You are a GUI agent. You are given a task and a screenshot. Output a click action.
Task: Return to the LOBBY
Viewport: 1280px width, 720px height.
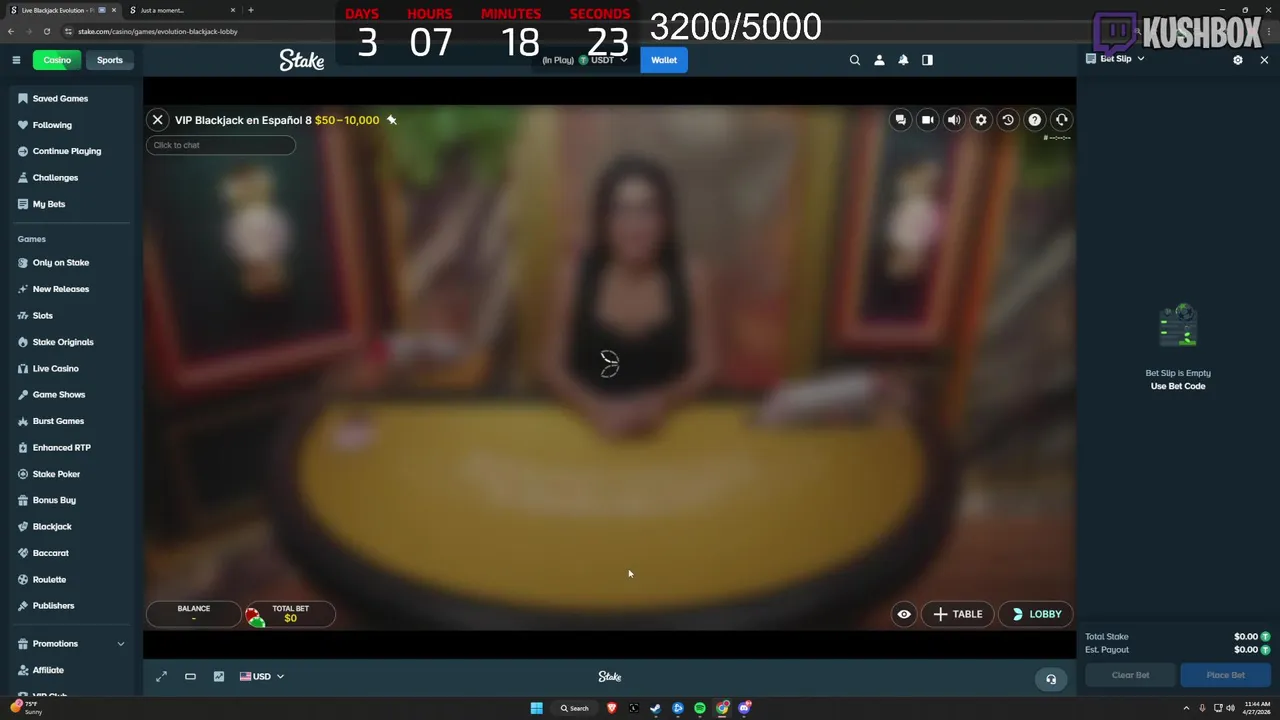click(1036, 614)
